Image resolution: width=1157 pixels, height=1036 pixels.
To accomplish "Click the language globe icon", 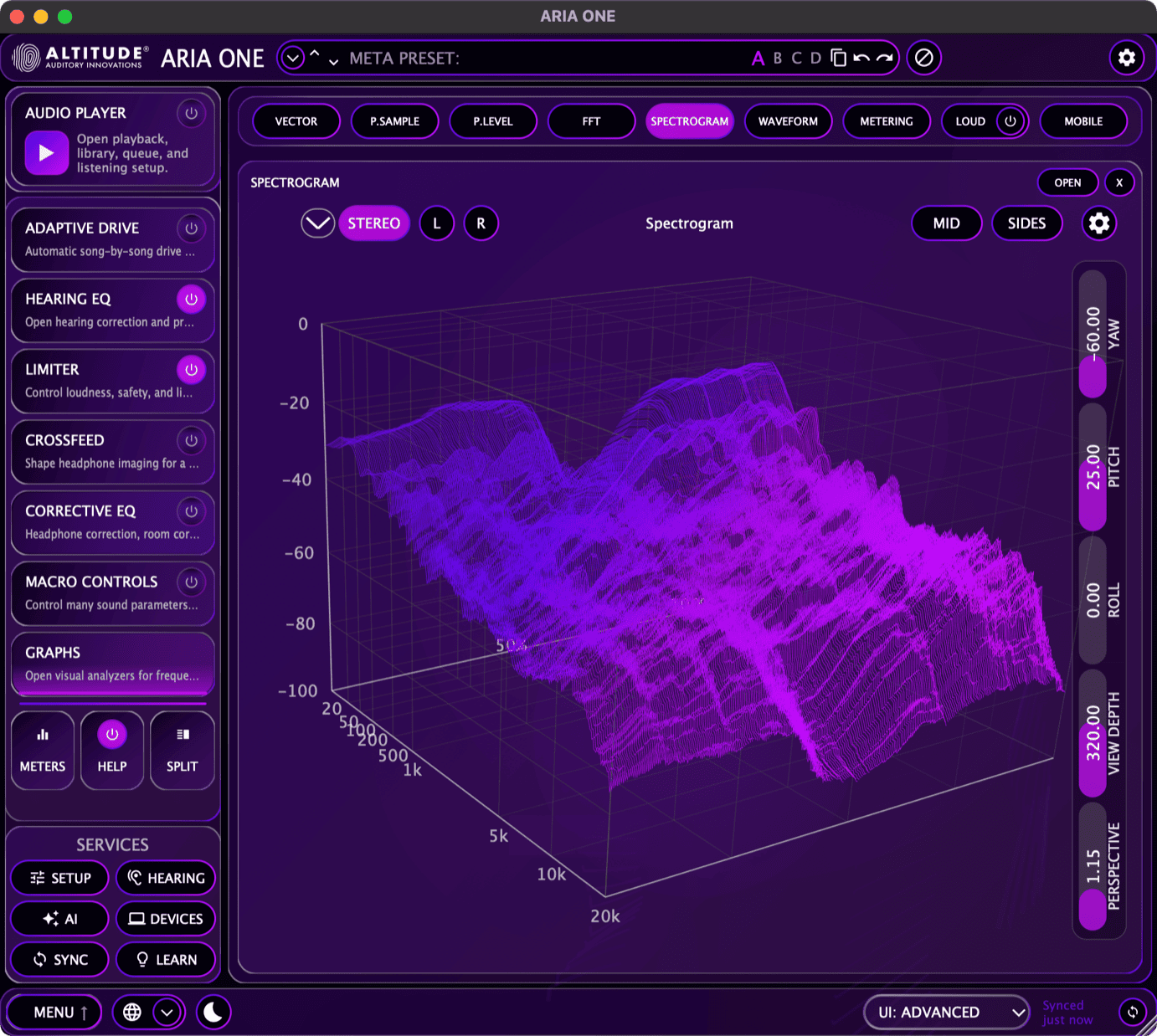I will pyautogui.click(x=132, y=1013).
